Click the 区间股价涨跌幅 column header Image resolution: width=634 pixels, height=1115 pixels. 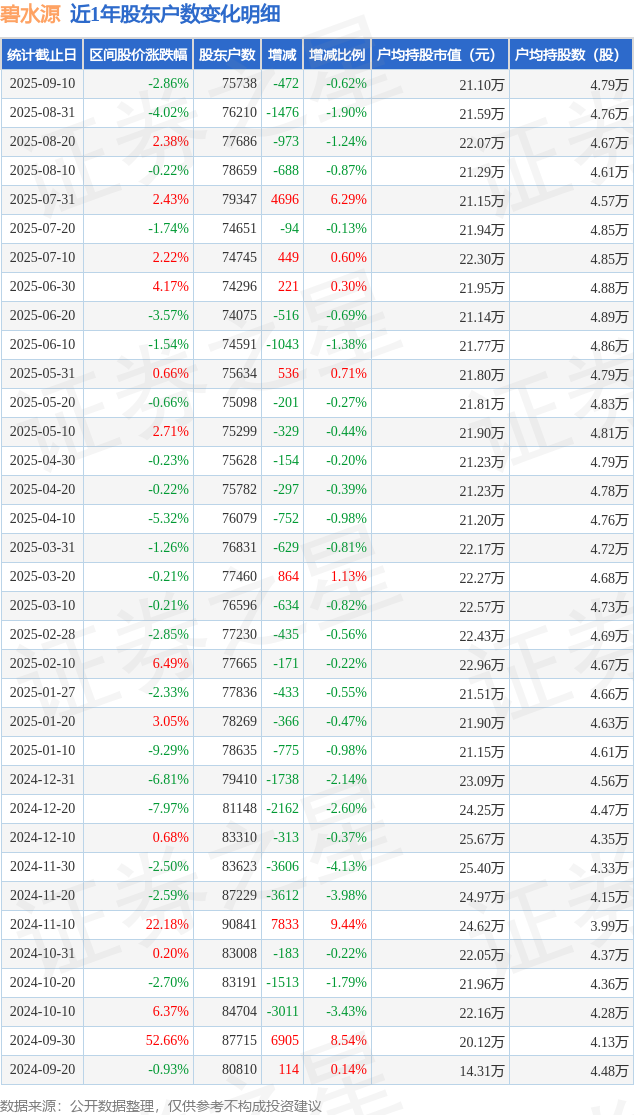137,55
